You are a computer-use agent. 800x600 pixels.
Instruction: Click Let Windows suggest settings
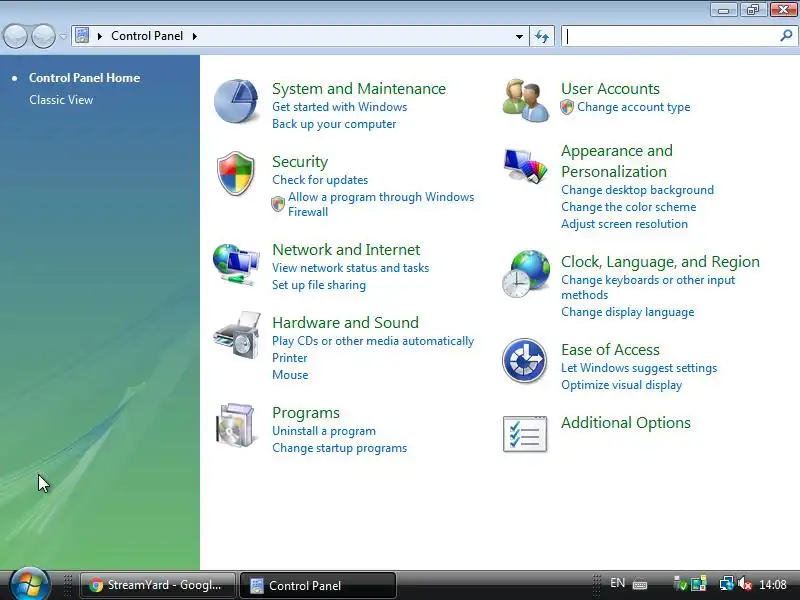[639, 368]
